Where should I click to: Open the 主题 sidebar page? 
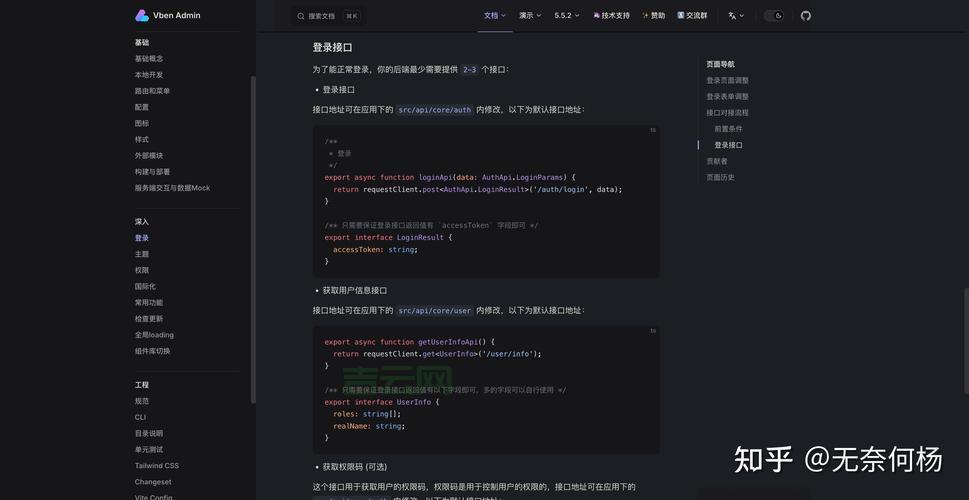[x=142, y=254]
